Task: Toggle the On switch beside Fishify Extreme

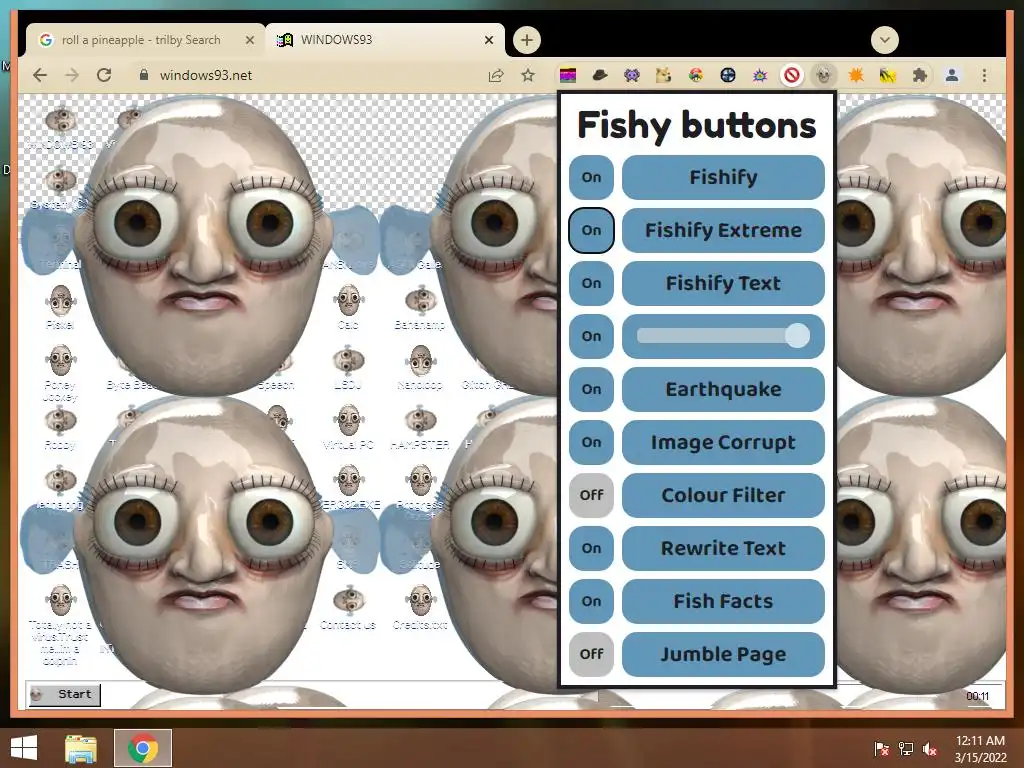Action: 591,230
